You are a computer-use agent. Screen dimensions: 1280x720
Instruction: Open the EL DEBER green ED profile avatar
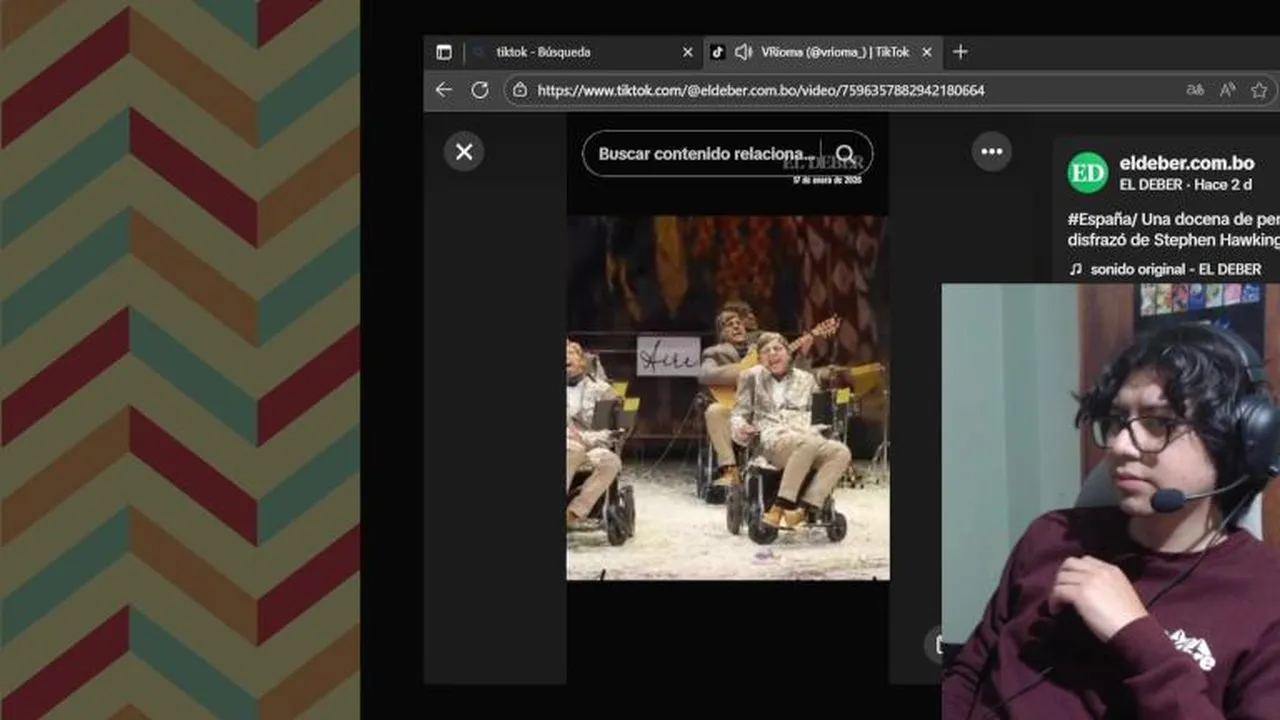(x=1088, y=173)
